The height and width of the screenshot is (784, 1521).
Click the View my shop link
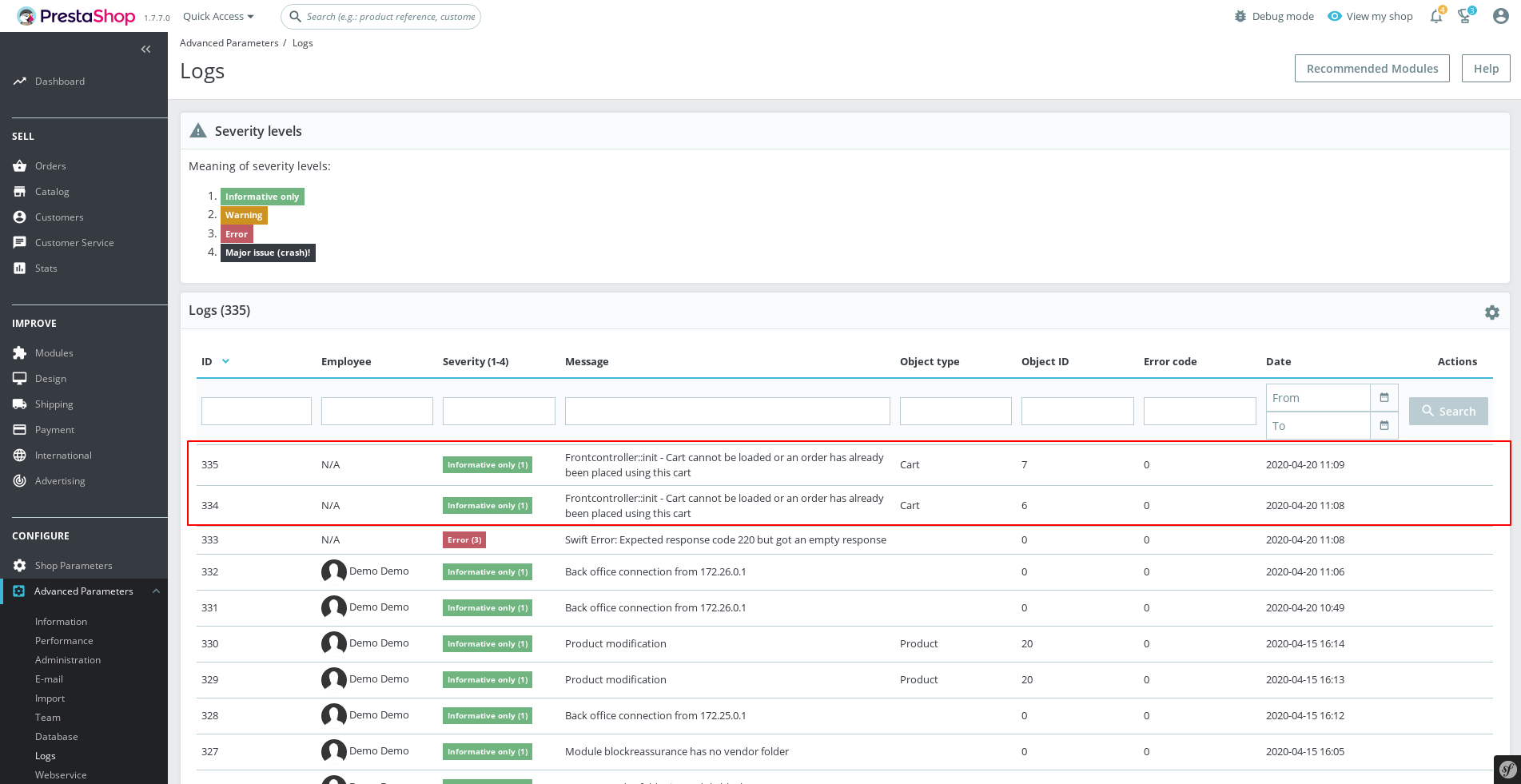click(1370, 16)
